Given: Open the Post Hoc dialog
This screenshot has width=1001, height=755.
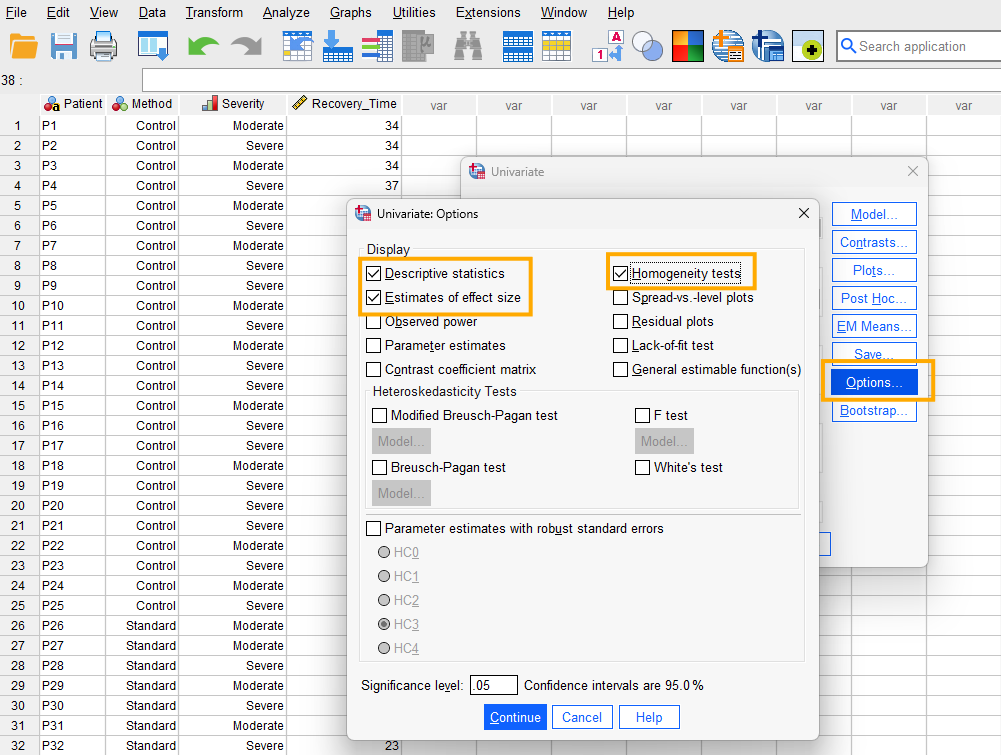Looking at the screenshot, I should (x=873, y=298).
